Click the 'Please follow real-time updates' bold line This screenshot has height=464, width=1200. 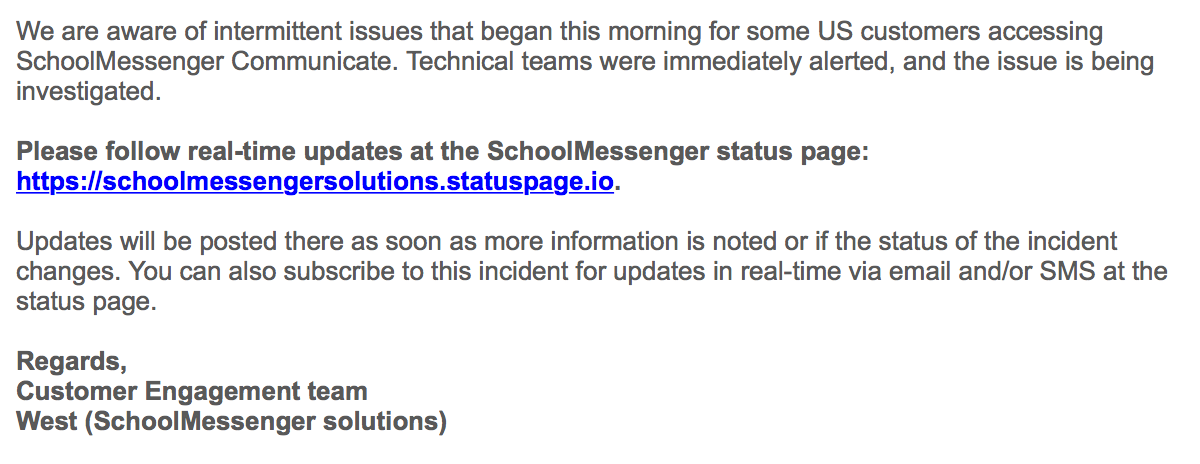[444, 153]
